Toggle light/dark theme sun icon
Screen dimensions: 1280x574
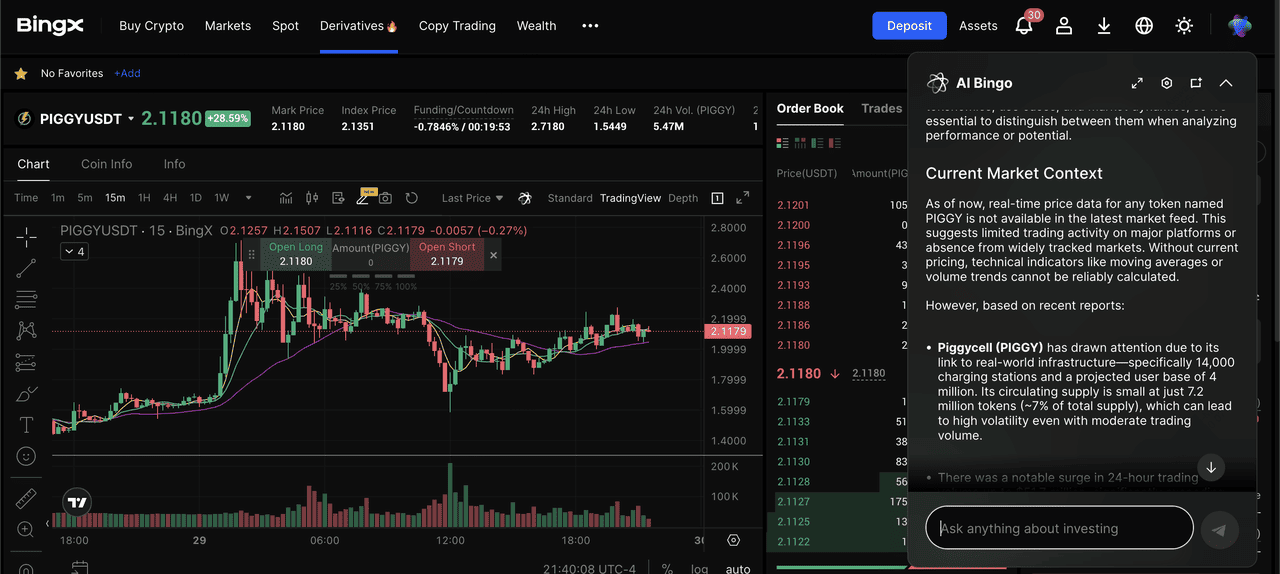tap(1184, 26)
